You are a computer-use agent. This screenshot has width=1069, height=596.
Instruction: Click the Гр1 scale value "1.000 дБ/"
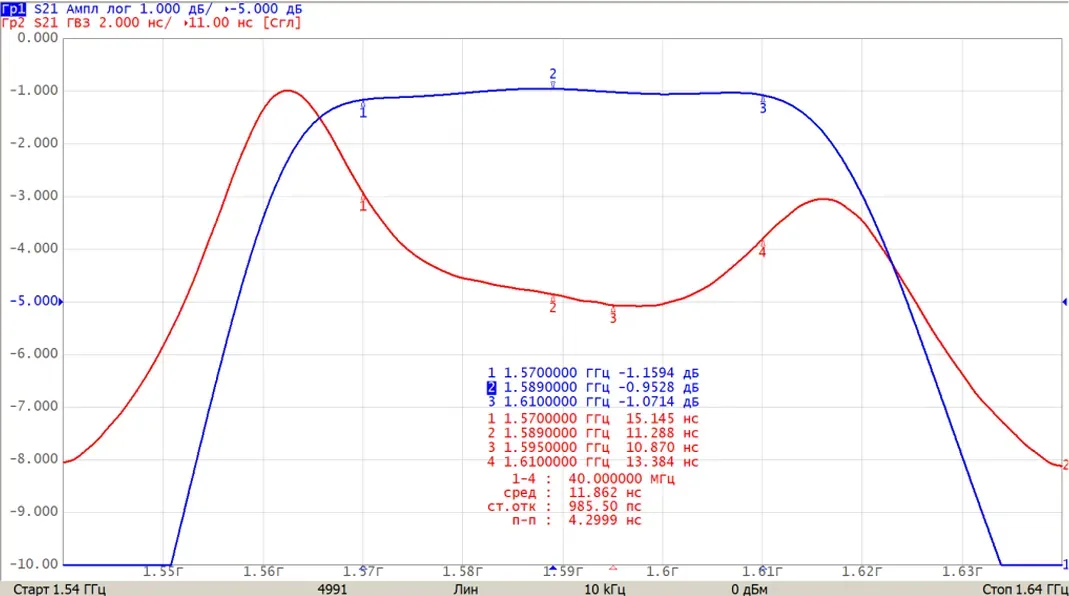(176, 9)
